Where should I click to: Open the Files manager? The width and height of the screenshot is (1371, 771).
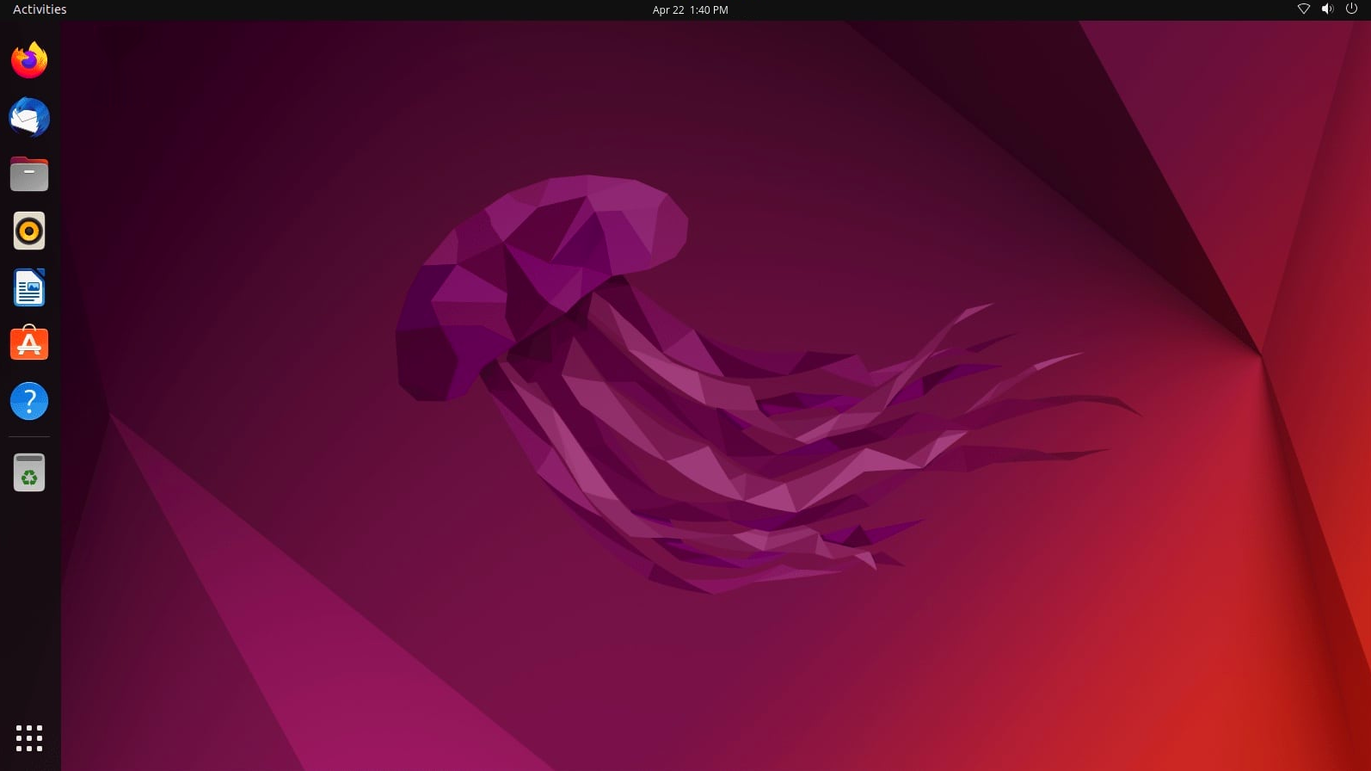pos(29,174)
